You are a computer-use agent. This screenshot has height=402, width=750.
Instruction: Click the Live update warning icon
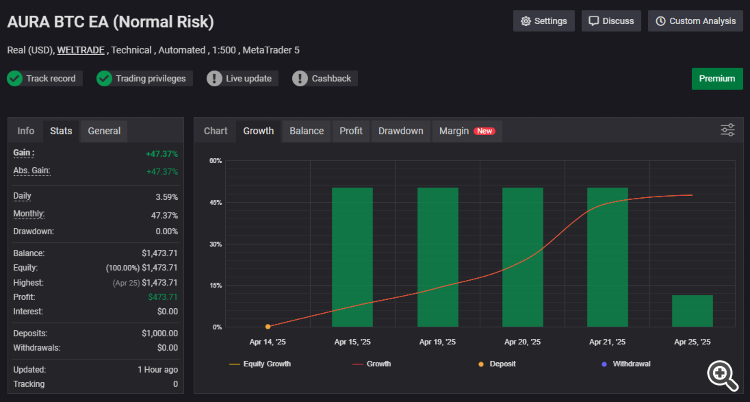215,78
